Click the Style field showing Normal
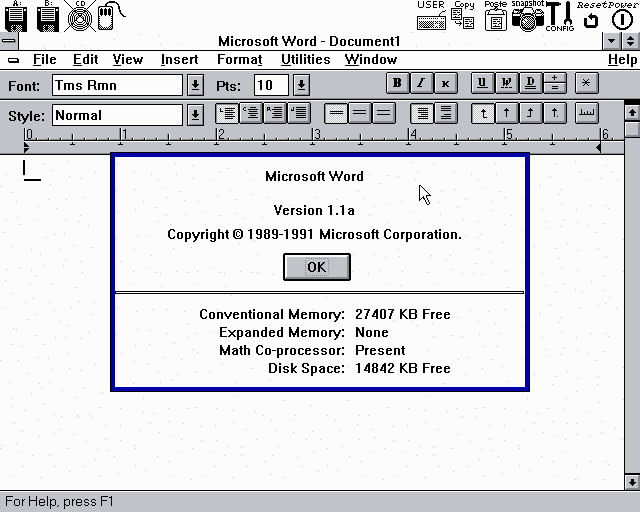The width and height of the screenshot is (640, 512). coord(117,115)
